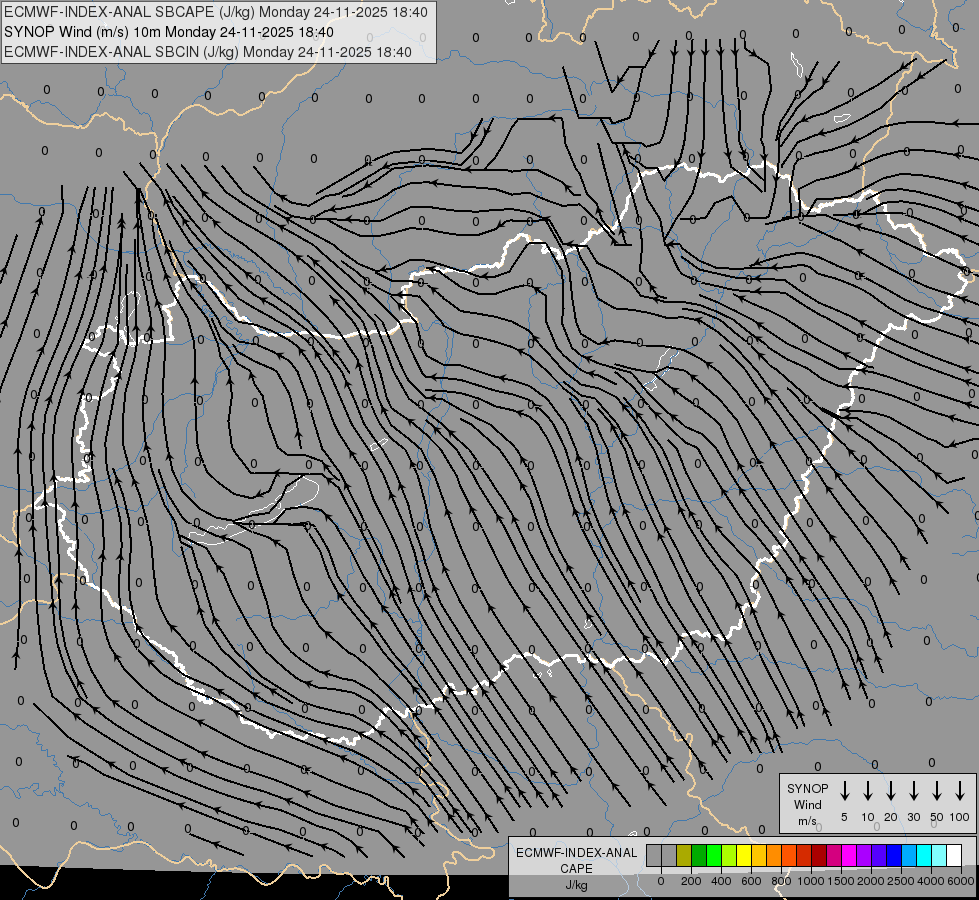Click the ECMWF-INDEX-ANAL CAPE legend label

(x=576, y=868)
